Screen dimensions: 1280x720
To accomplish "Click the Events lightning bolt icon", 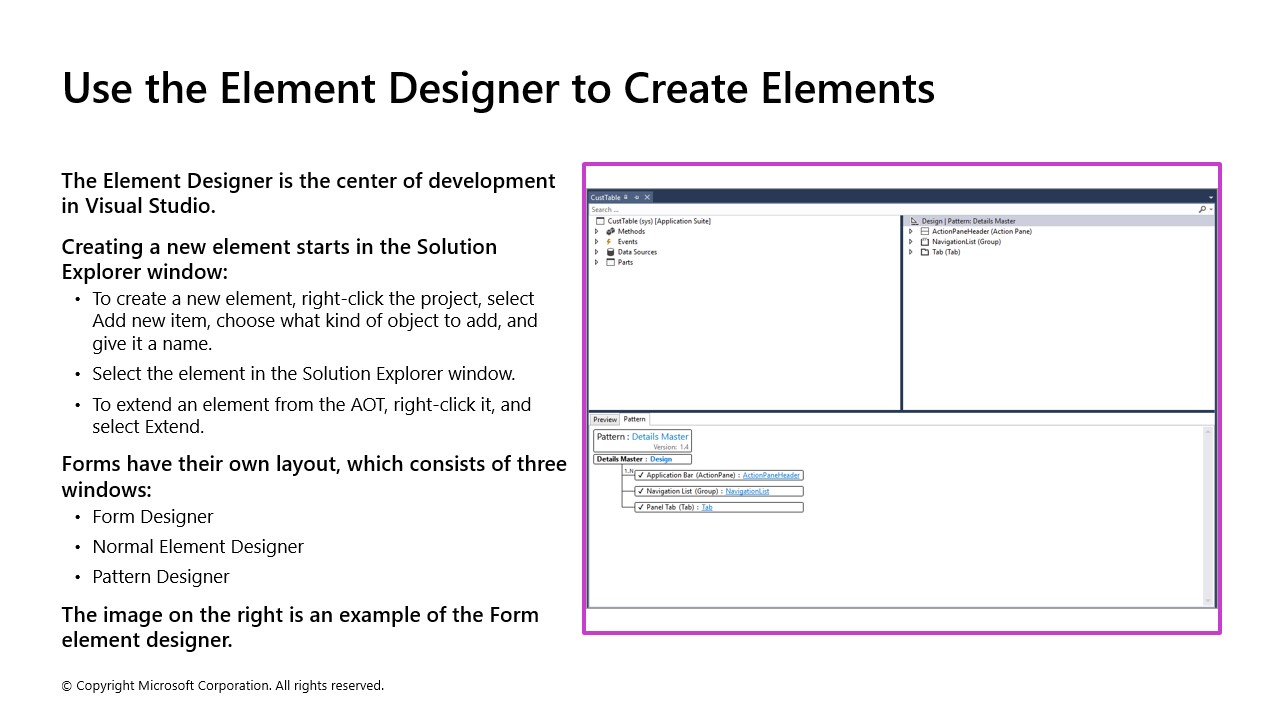I will (609, 241).
